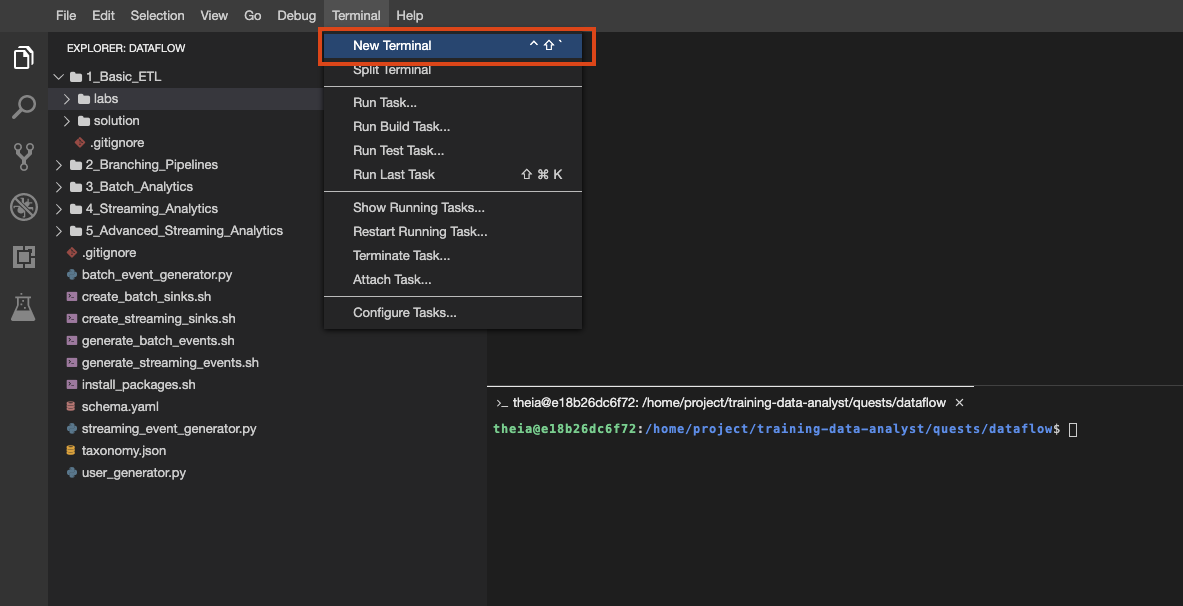The image size is (1183, 606).
Task: Open the Debug menu in menu bar
Action: (x=296, y=15)
